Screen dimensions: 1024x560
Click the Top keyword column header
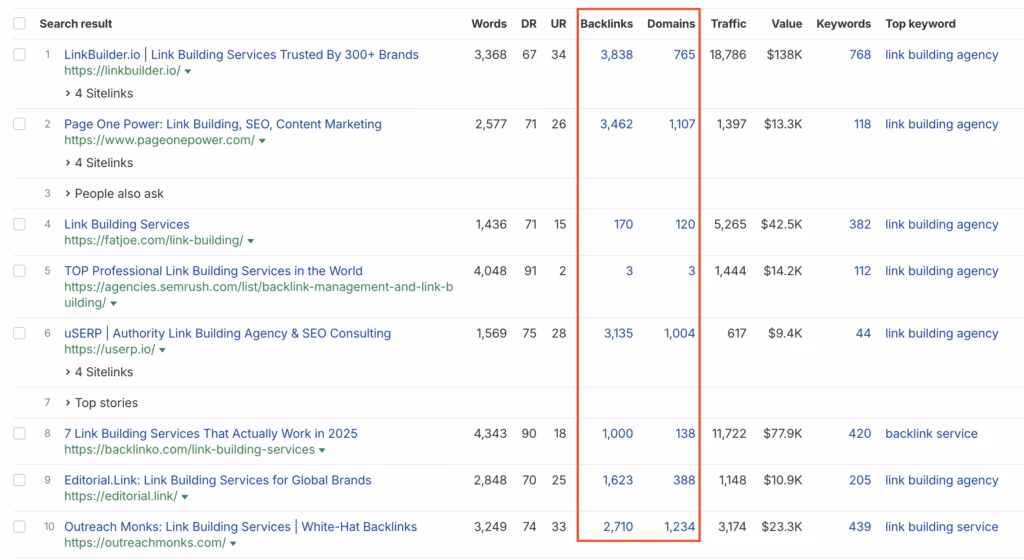tap(920, 23)
